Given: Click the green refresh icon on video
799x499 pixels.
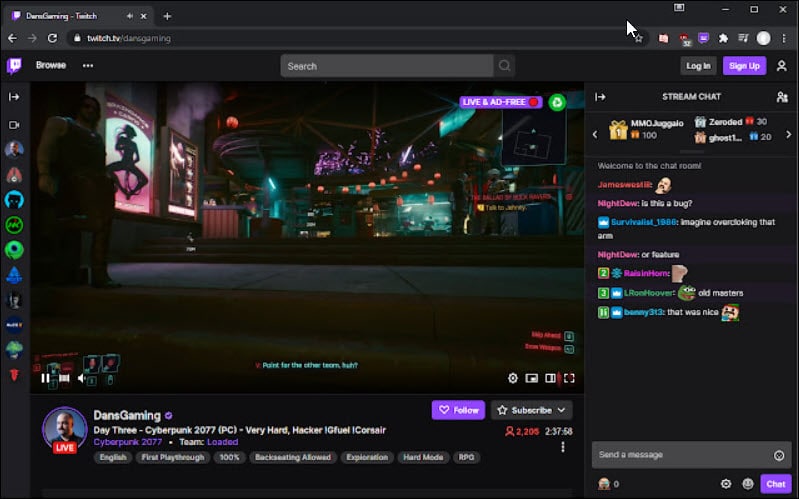Looking at the screenshot, I should 557,102.
